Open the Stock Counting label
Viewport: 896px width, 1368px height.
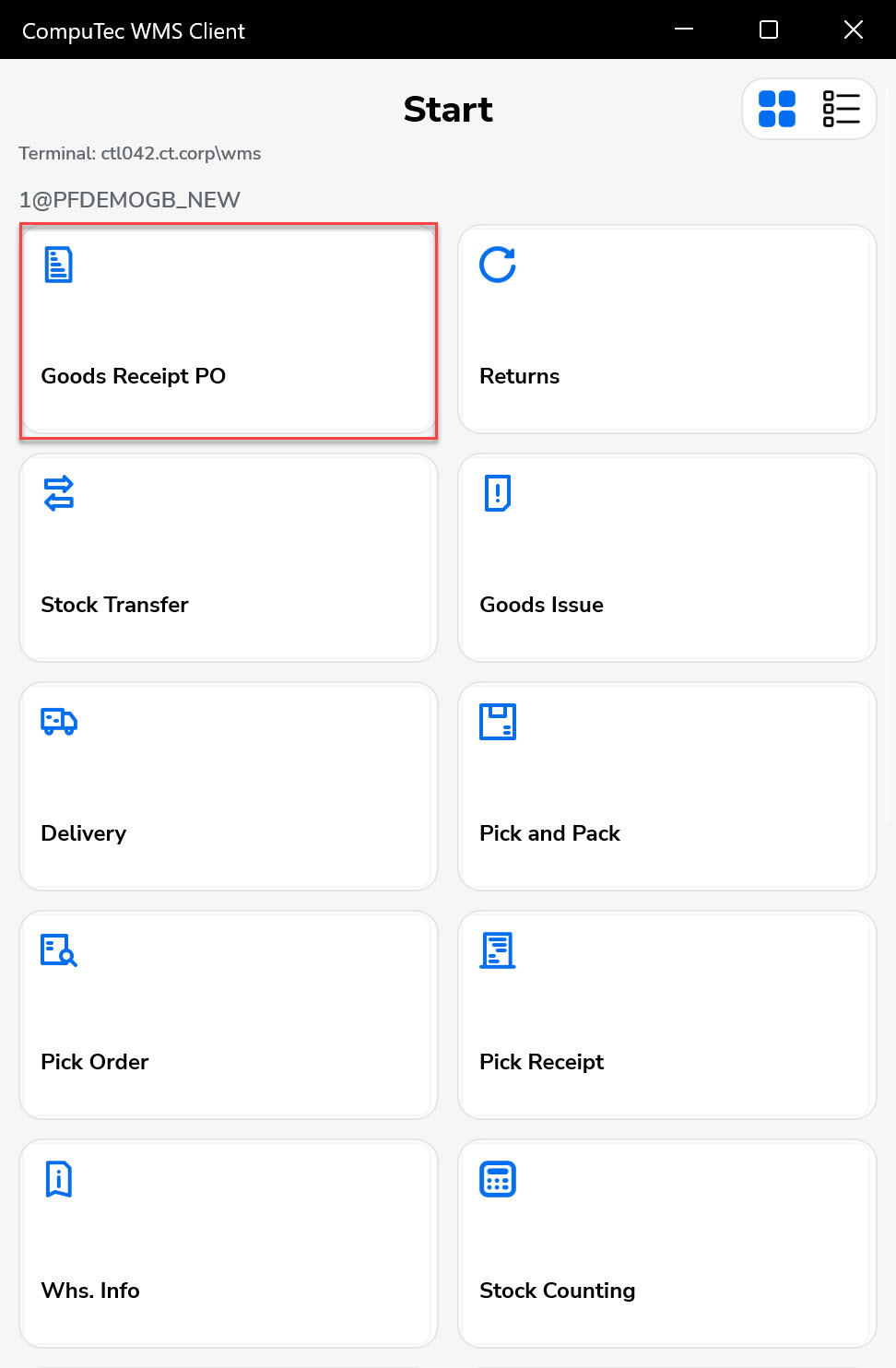pos(558,1291)
